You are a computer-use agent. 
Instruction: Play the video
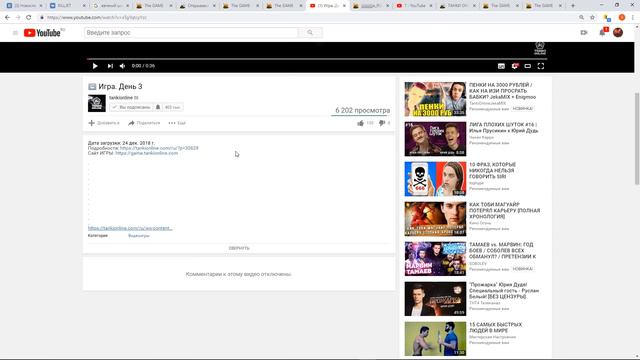point(95,66)
